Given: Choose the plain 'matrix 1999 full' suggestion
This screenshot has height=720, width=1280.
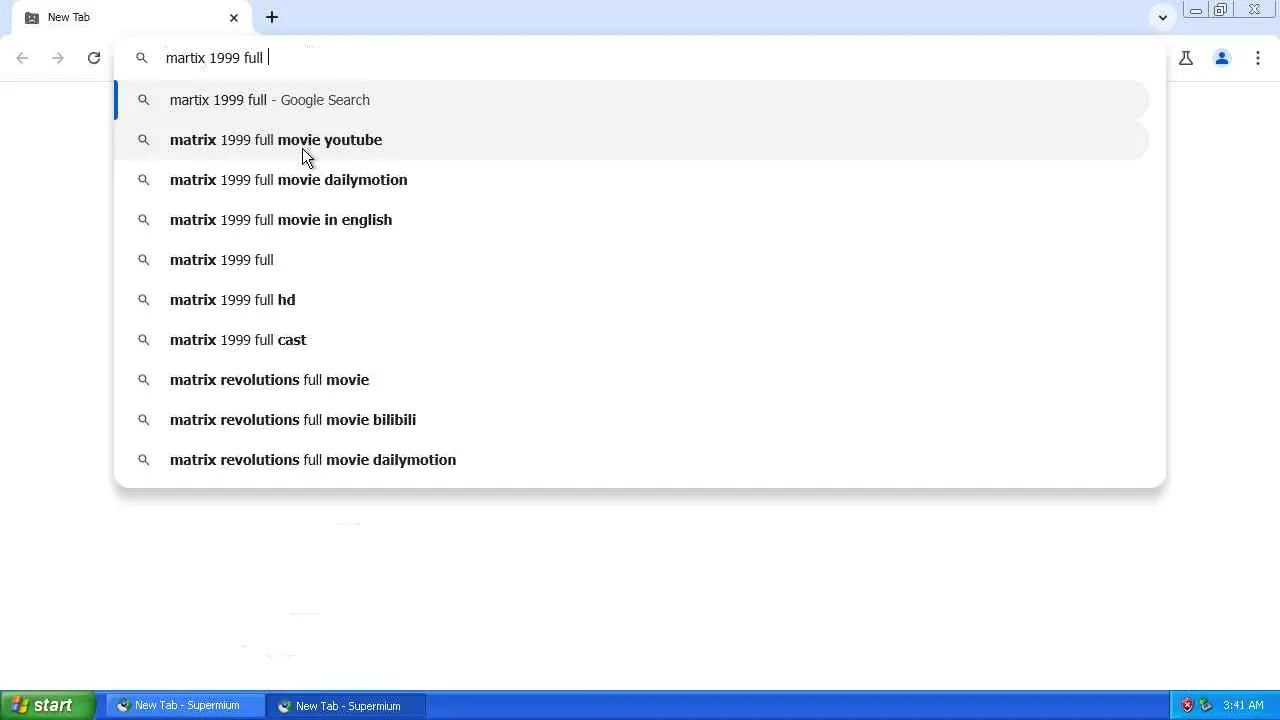Looking at the screenshot, I should point(632,260).
